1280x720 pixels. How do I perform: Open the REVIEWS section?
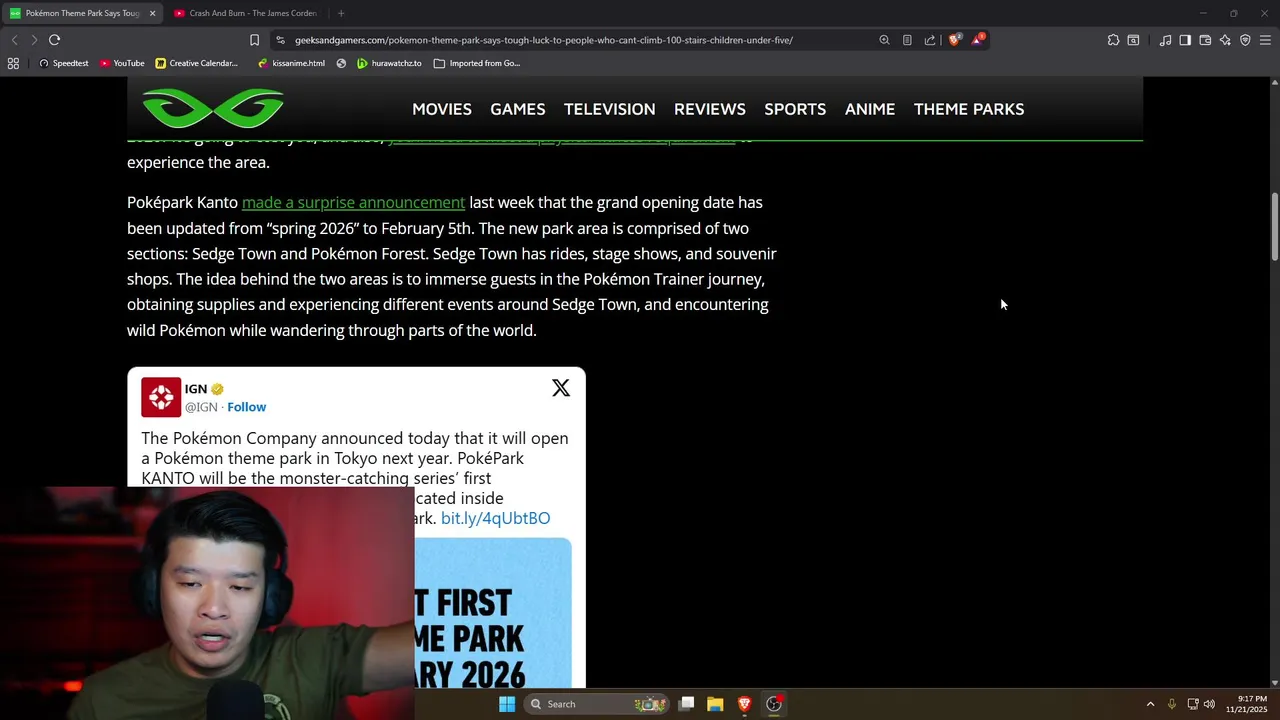pos(710,109)
